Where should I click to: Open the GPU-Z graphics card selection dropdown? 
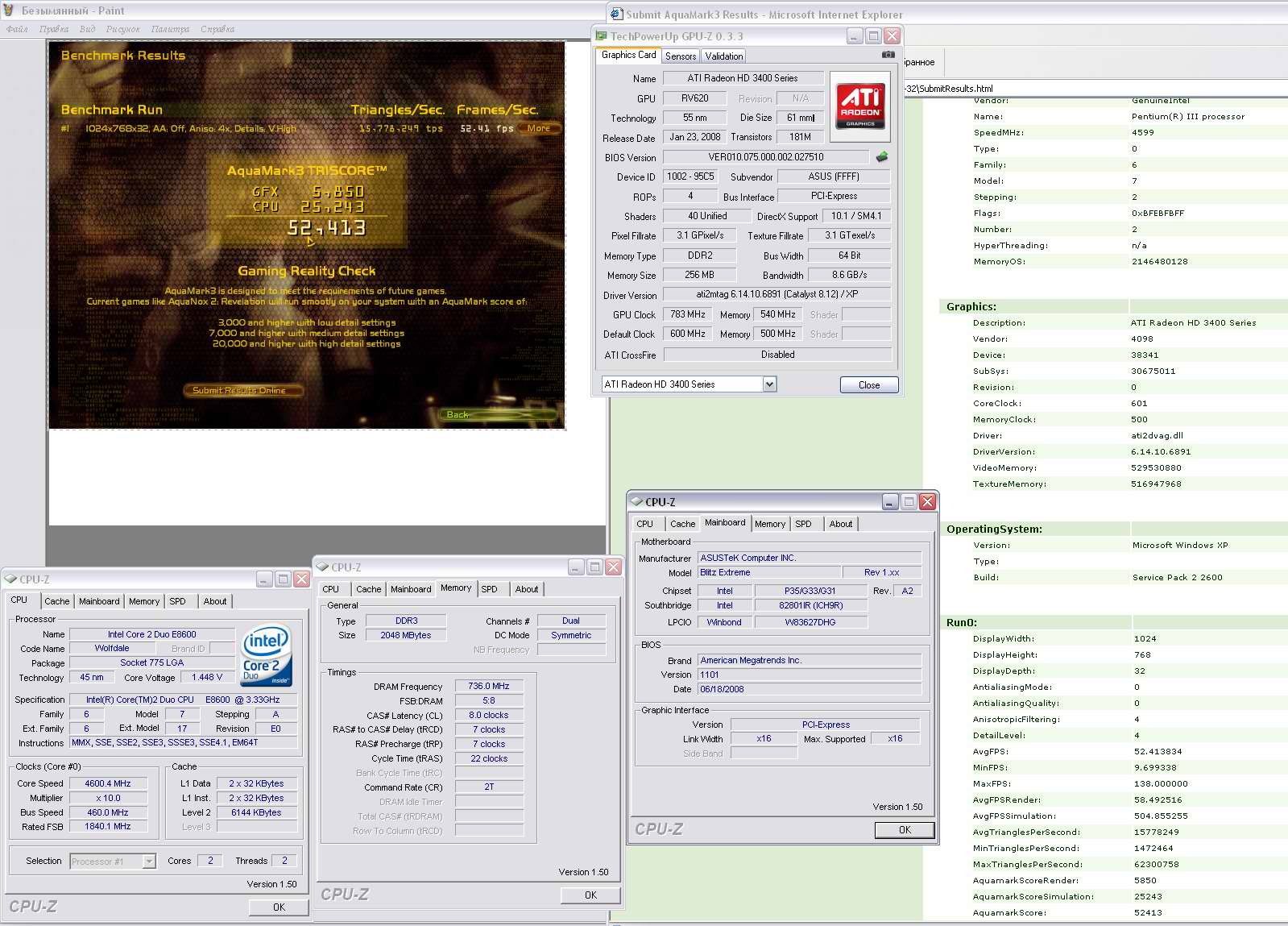click(769, 384)
